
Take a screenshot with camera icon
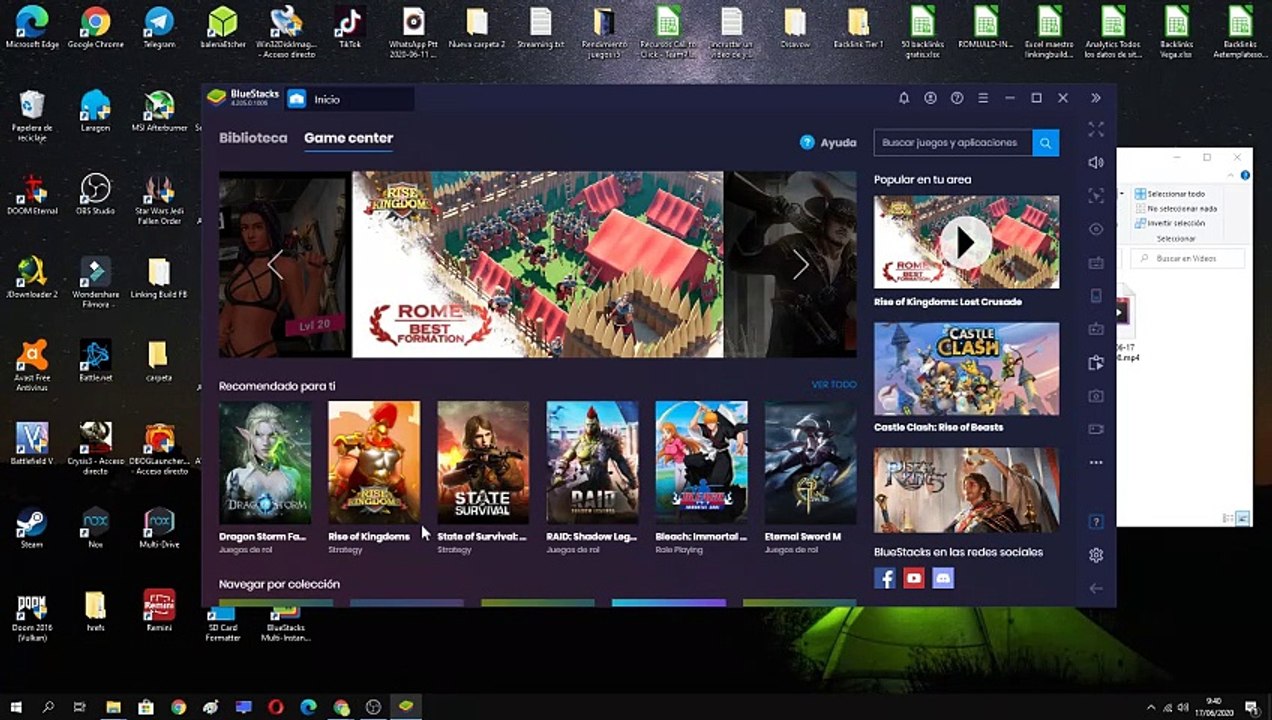1096,396
